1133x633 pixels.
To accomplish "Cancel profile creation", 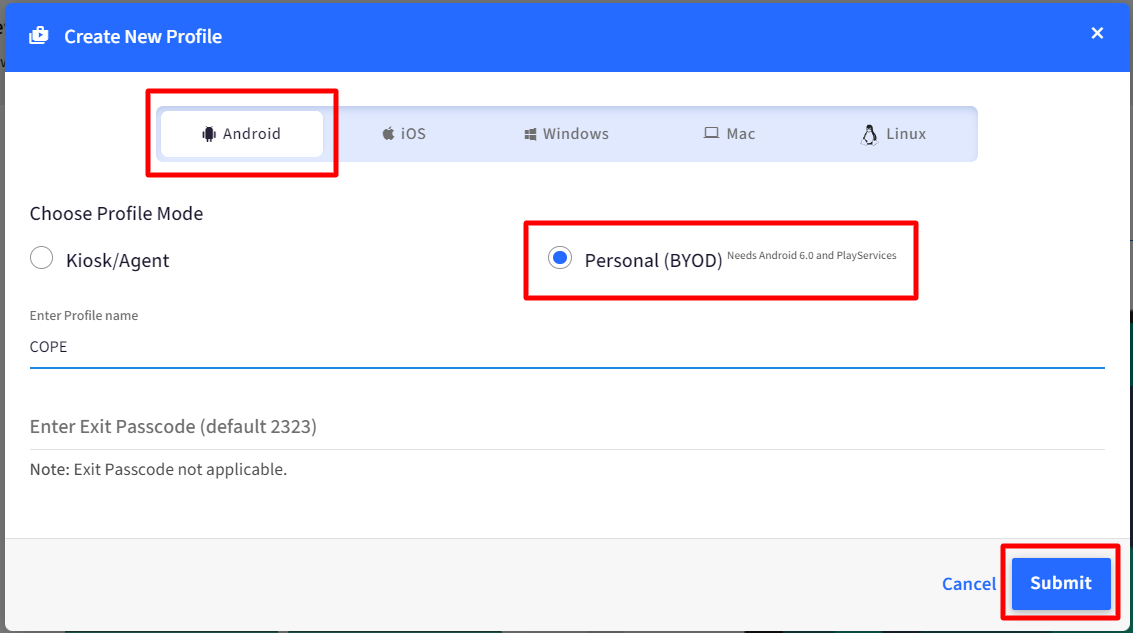I will [969, 584].
